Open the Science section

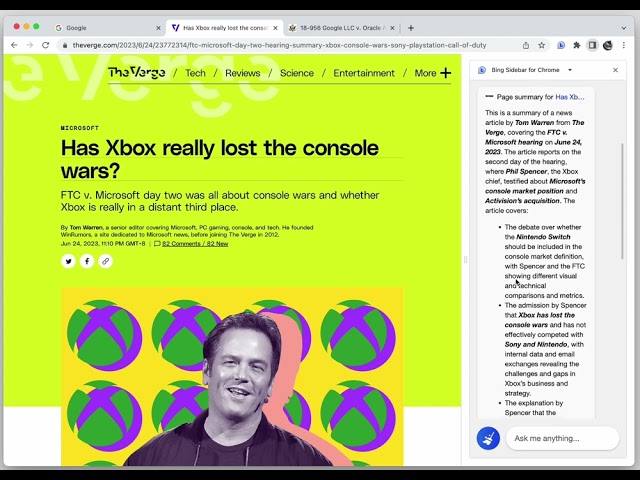tap(297, 73)
